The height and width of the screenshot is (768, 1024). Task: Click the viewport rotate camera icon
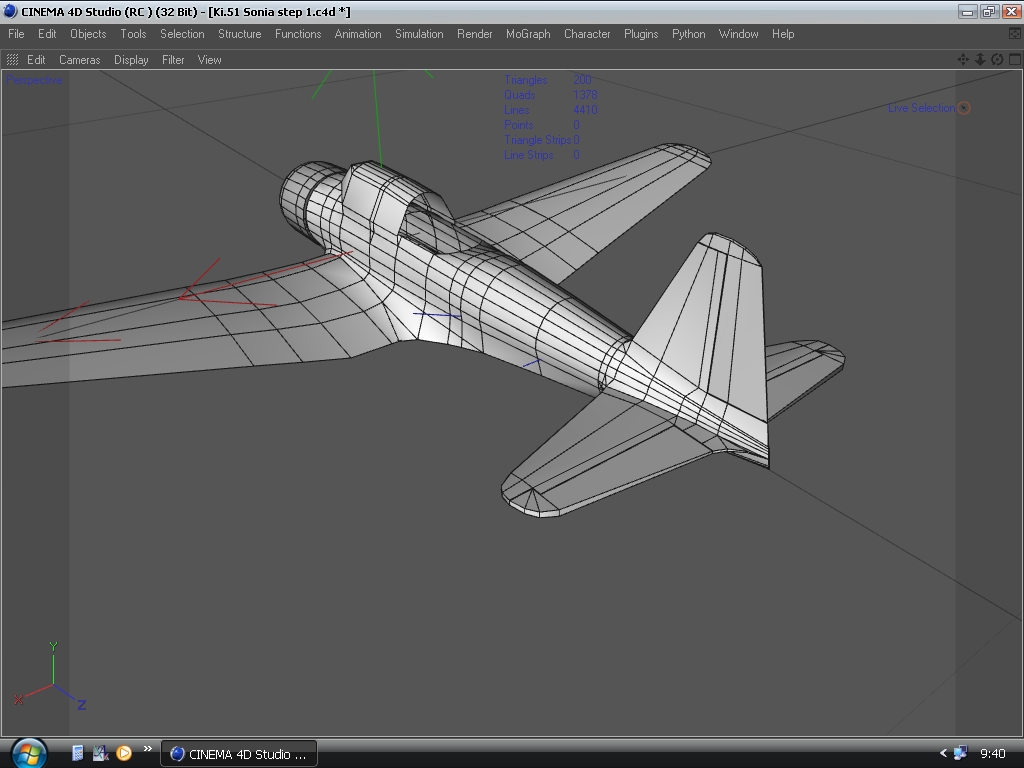(x=997, y=60)
